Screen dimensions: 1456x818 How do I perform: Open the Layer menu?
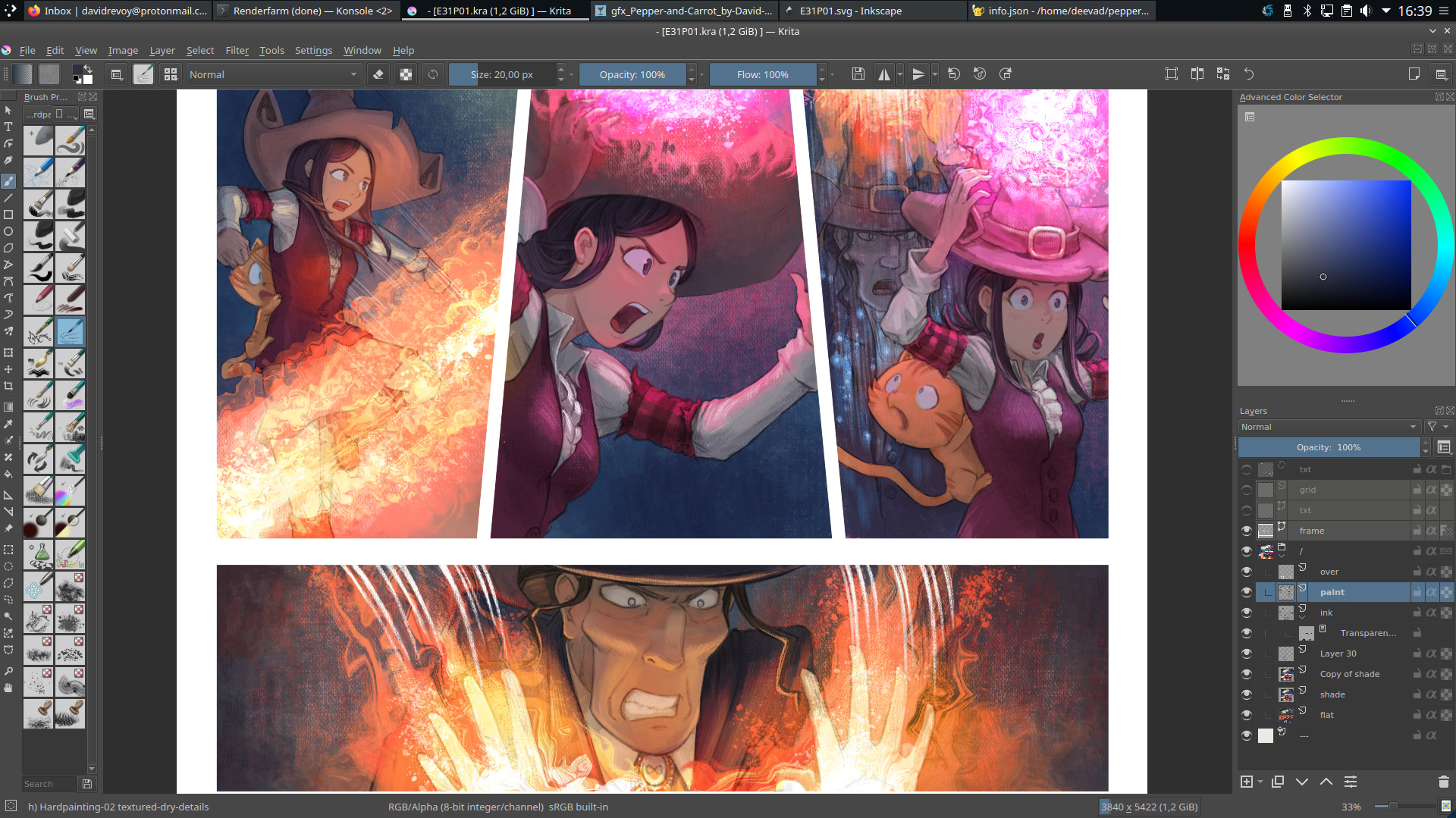pos(162,50)
